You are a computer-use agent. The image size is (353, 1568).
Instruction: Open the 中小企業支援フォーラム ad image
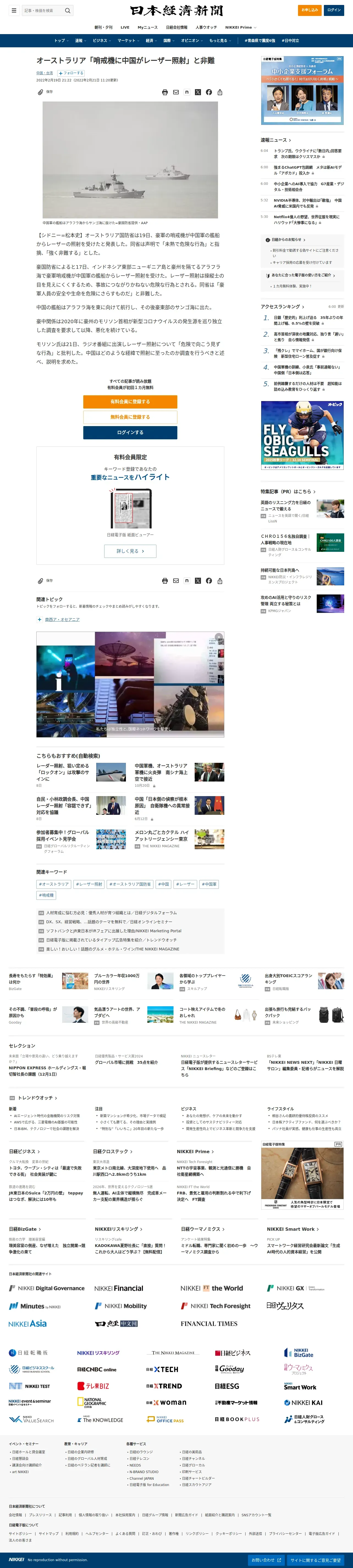(x=302, y=91)
